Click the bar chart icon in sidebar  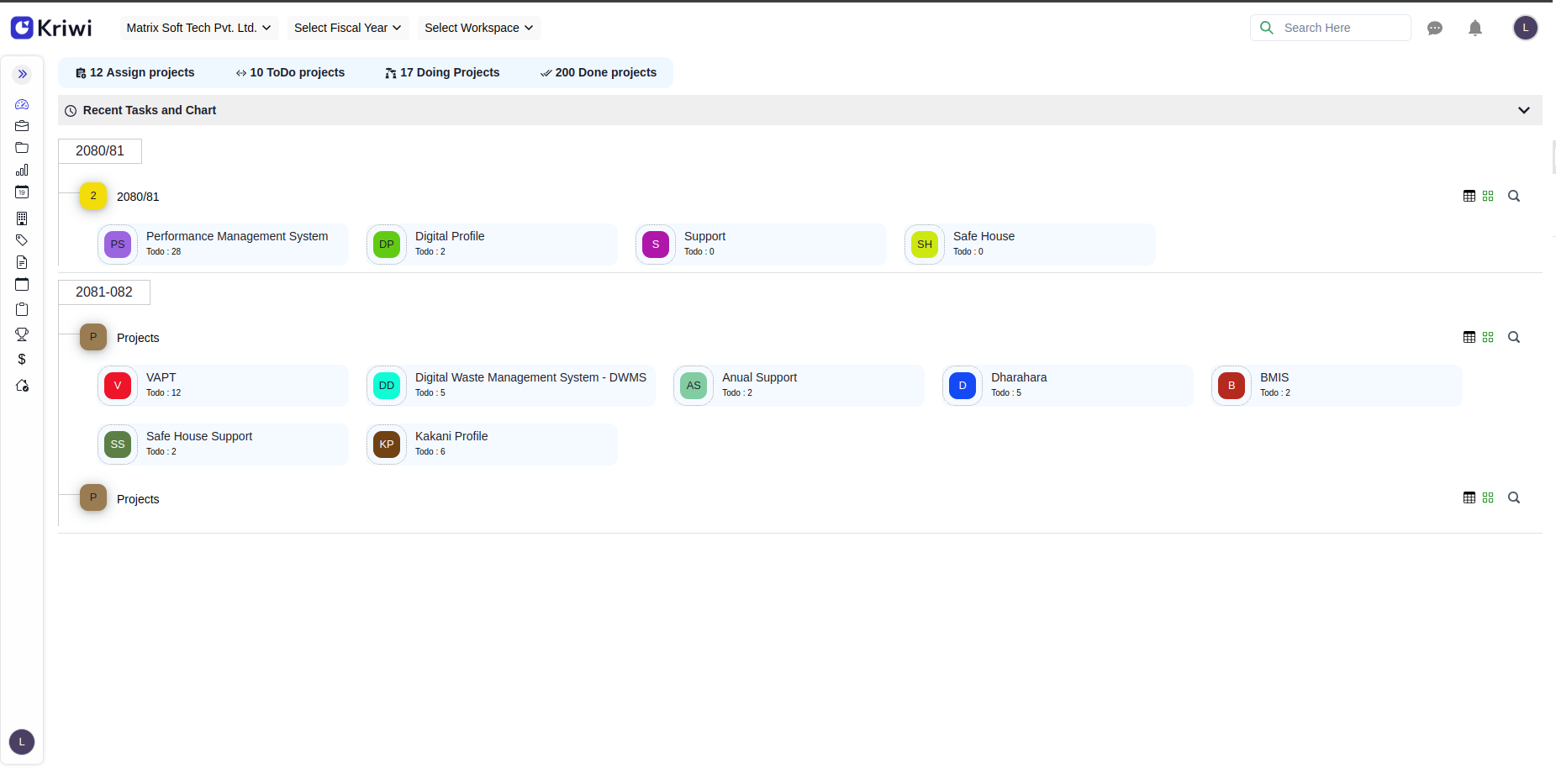(22, 170)
